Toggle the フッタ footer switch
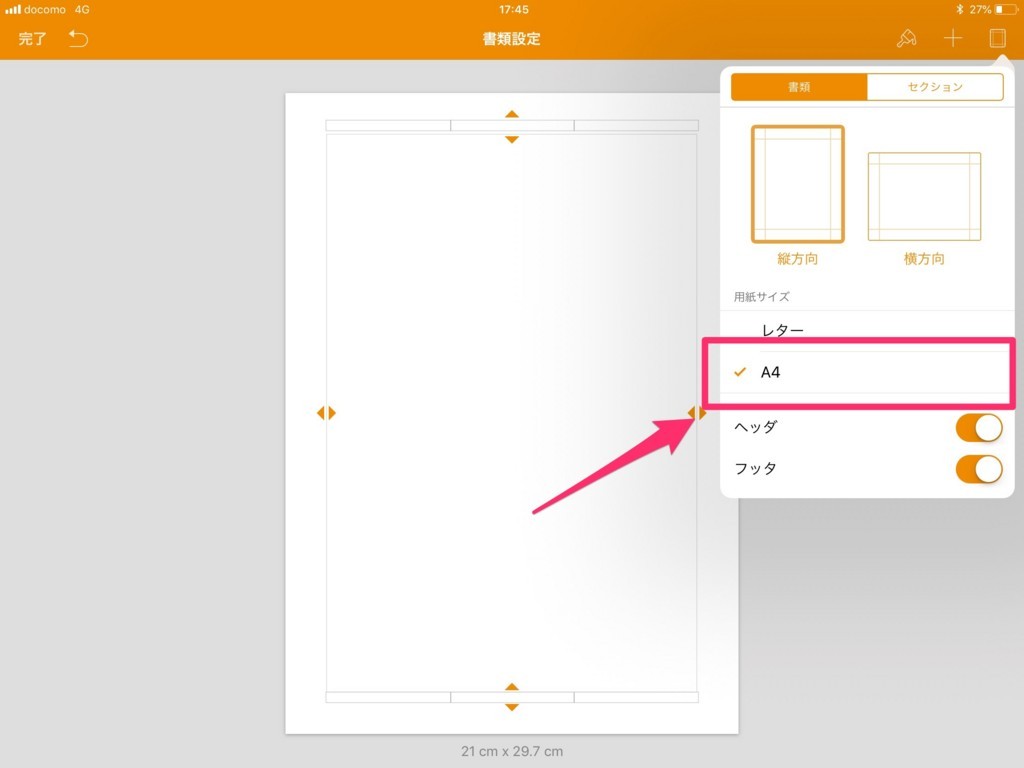Image resolution: width=1024 pixels, height=768 pixels. click(x=979, y=469)
